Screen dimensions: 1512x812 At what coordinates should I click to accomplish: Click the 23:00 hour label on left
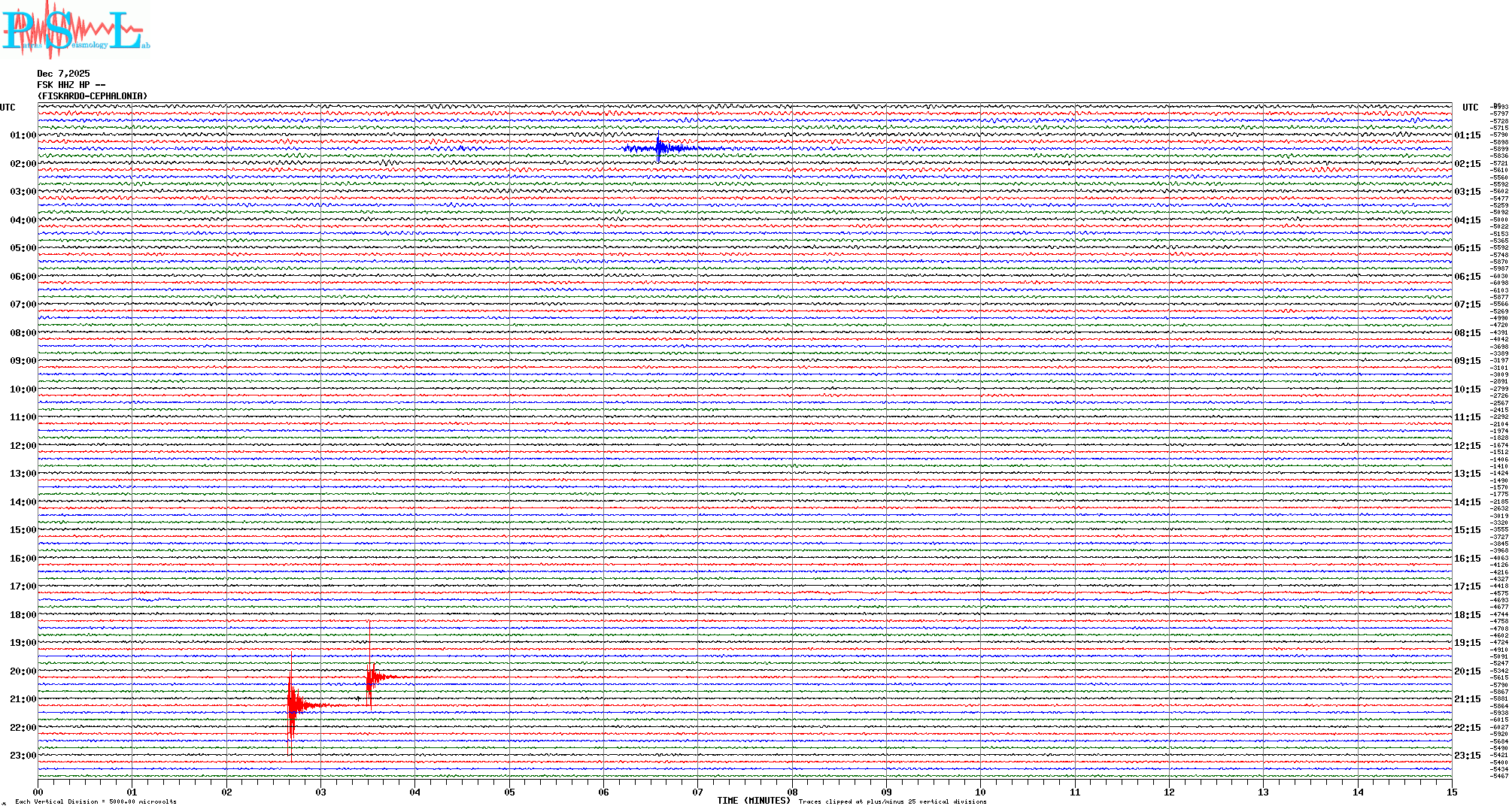[x=23, y=756]
